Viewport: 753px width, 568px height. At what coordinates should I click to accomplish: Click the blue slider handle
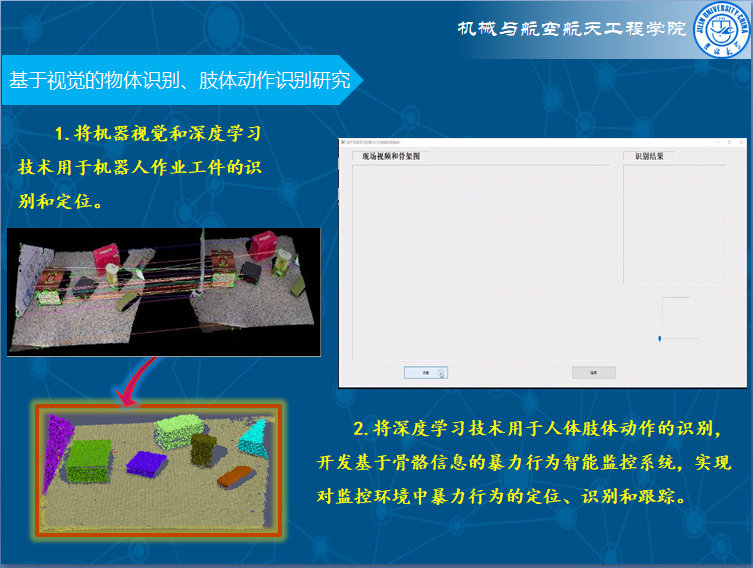(x=659, y=339)
